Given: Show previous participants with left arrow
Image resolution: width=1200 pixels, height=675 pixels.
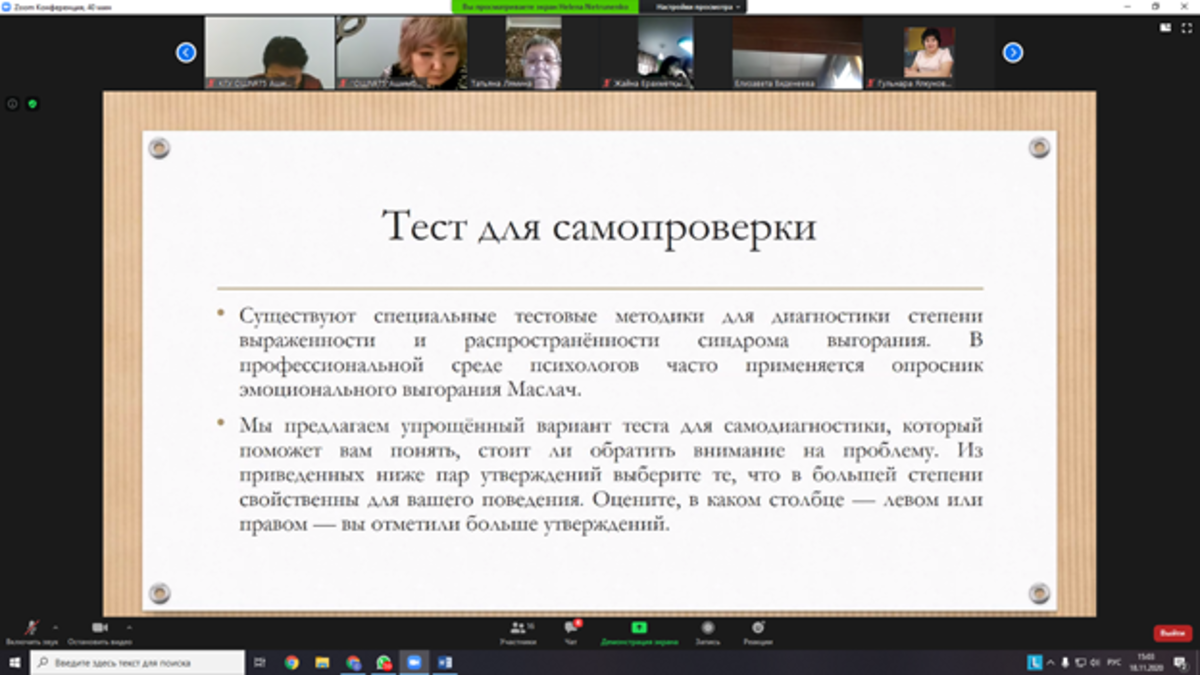Looking at the screenshot, I should coord(186,53).
